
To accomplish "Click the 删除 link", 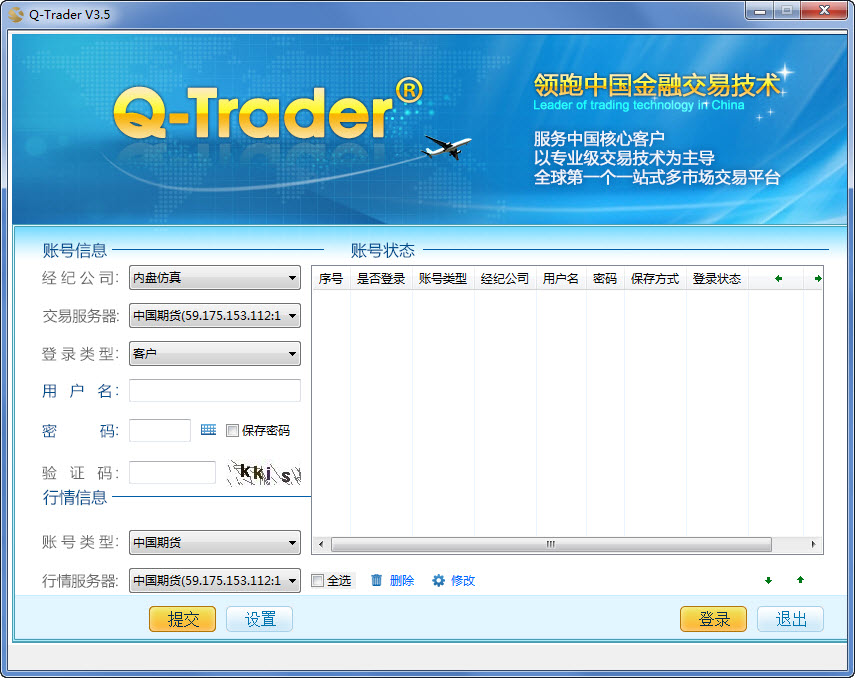I will (402, 581).
